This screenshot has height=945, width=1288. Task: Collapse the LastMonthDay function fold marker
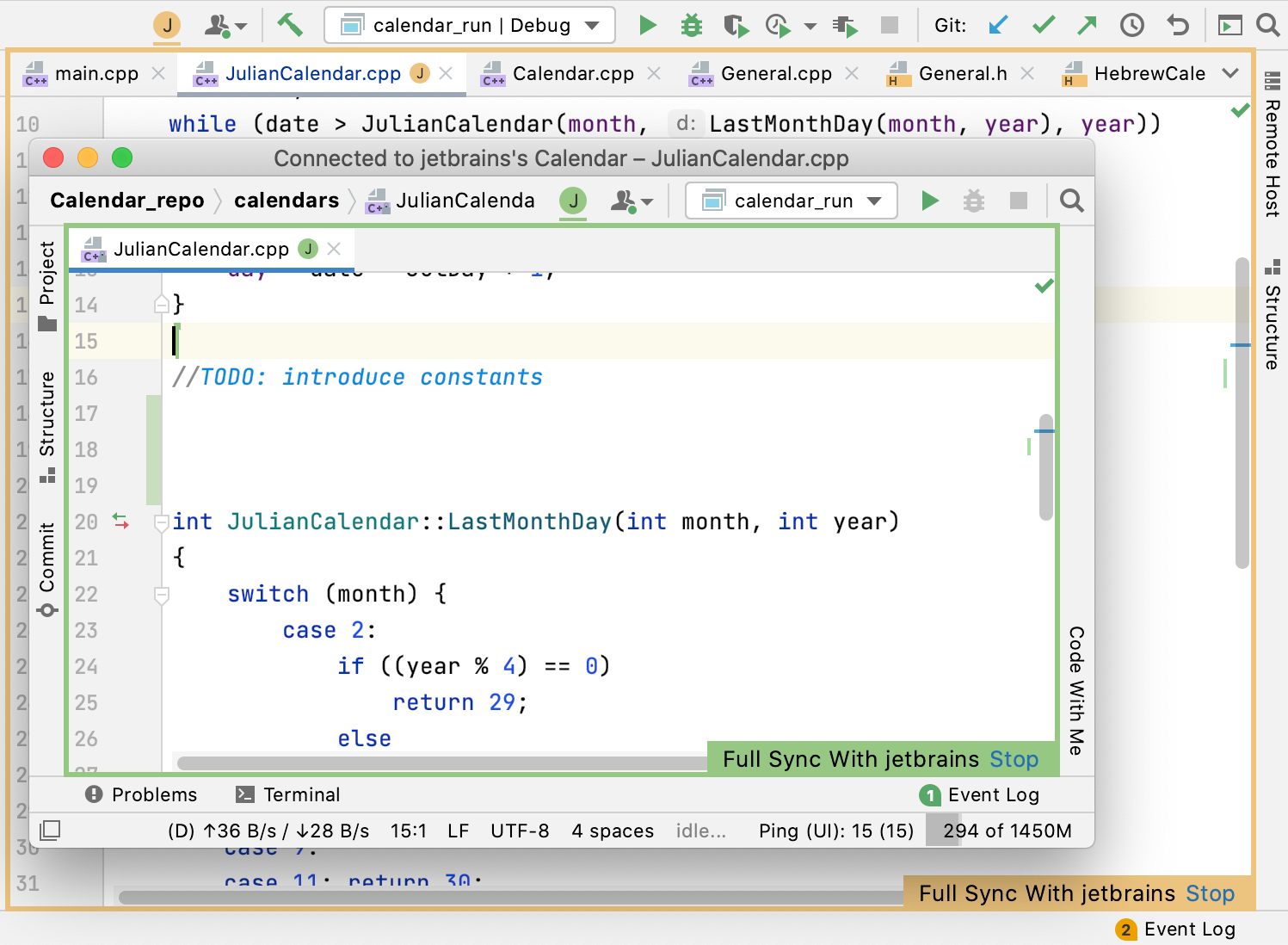tap(161, 522)
